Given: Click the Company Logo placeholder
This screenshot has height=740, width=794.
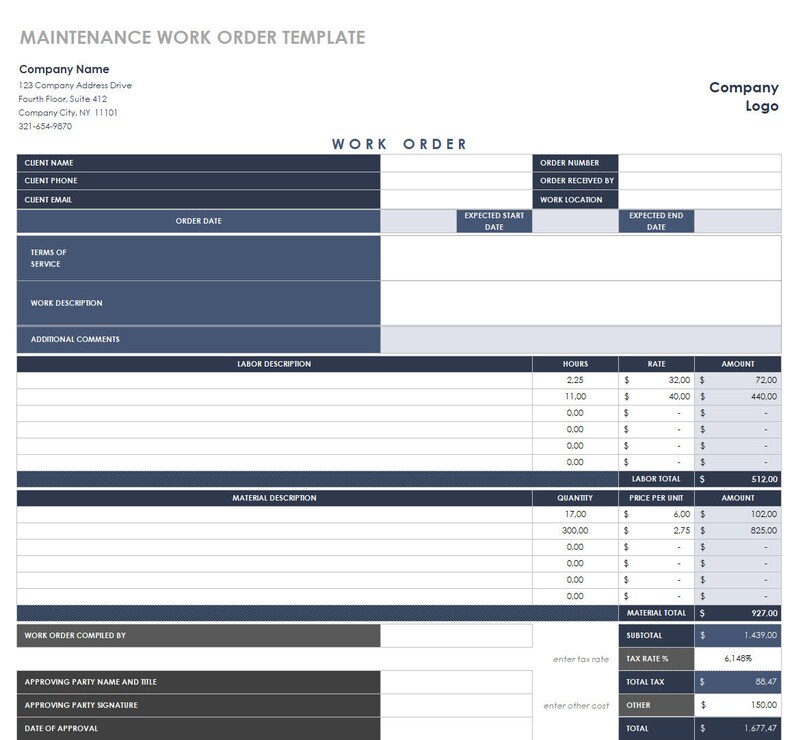Looking at the screenshot, I should [744, 97].
